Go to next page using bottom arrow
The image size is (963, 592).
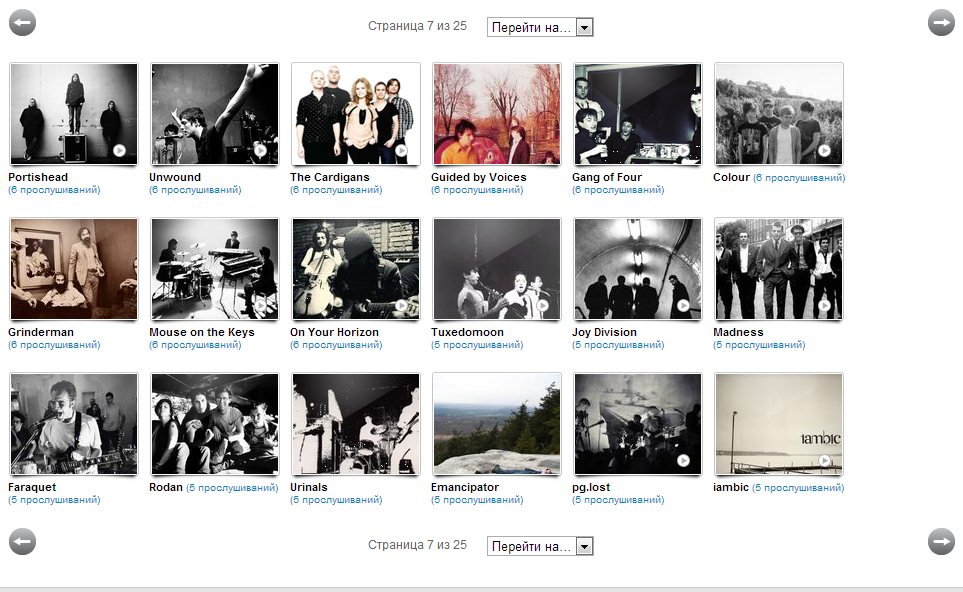(x=941, y=541)
